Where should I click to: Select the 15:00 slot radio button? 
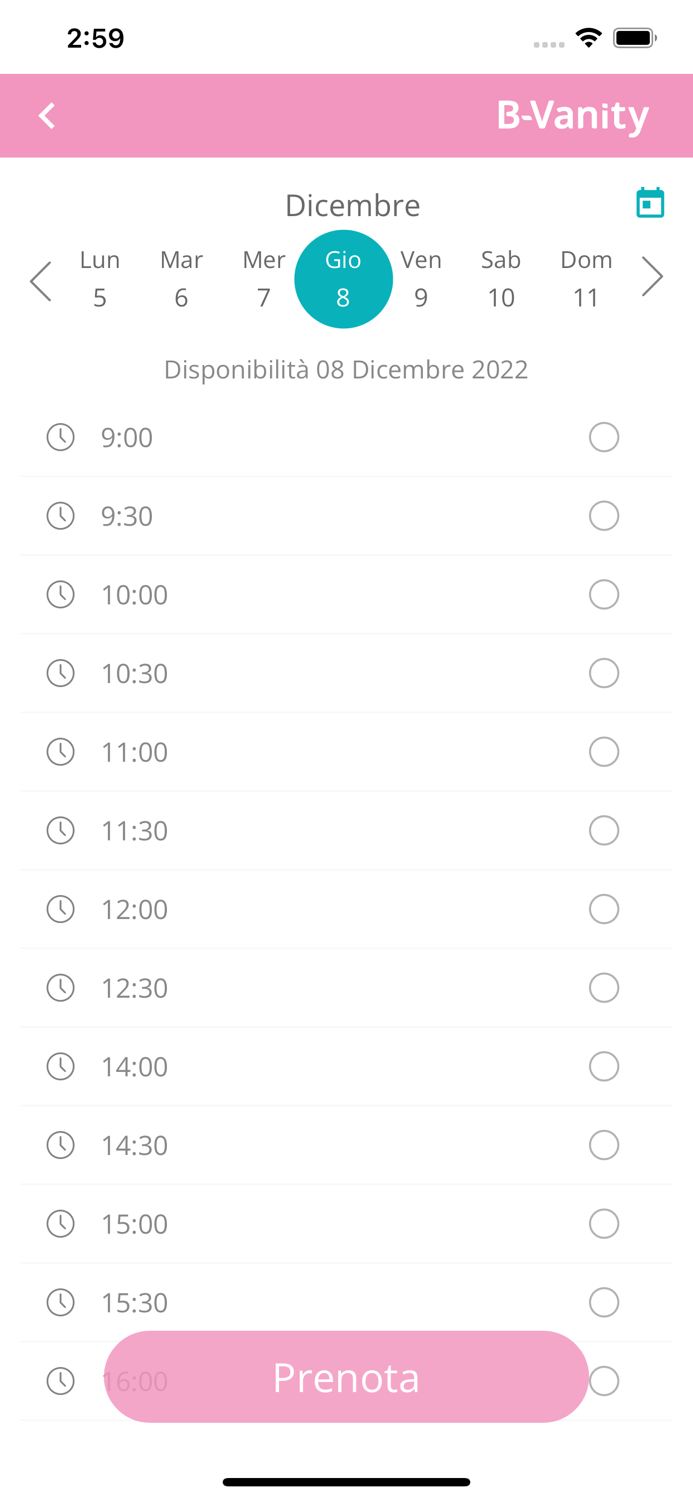click(x=604, y=1224)
